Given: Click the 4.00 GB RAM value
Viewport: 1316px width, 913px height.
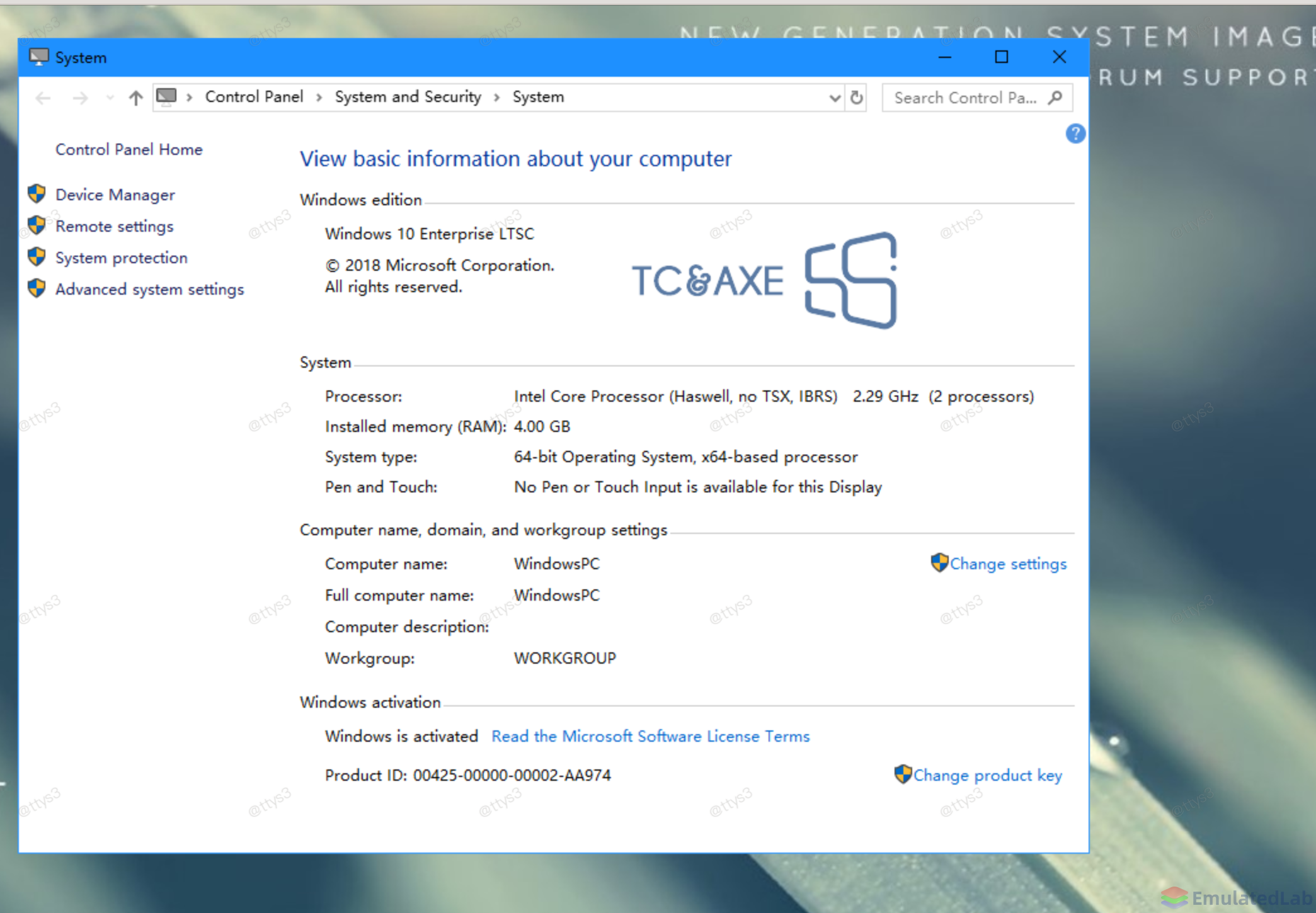Looking at the screenshot, I should click(542, 426).
